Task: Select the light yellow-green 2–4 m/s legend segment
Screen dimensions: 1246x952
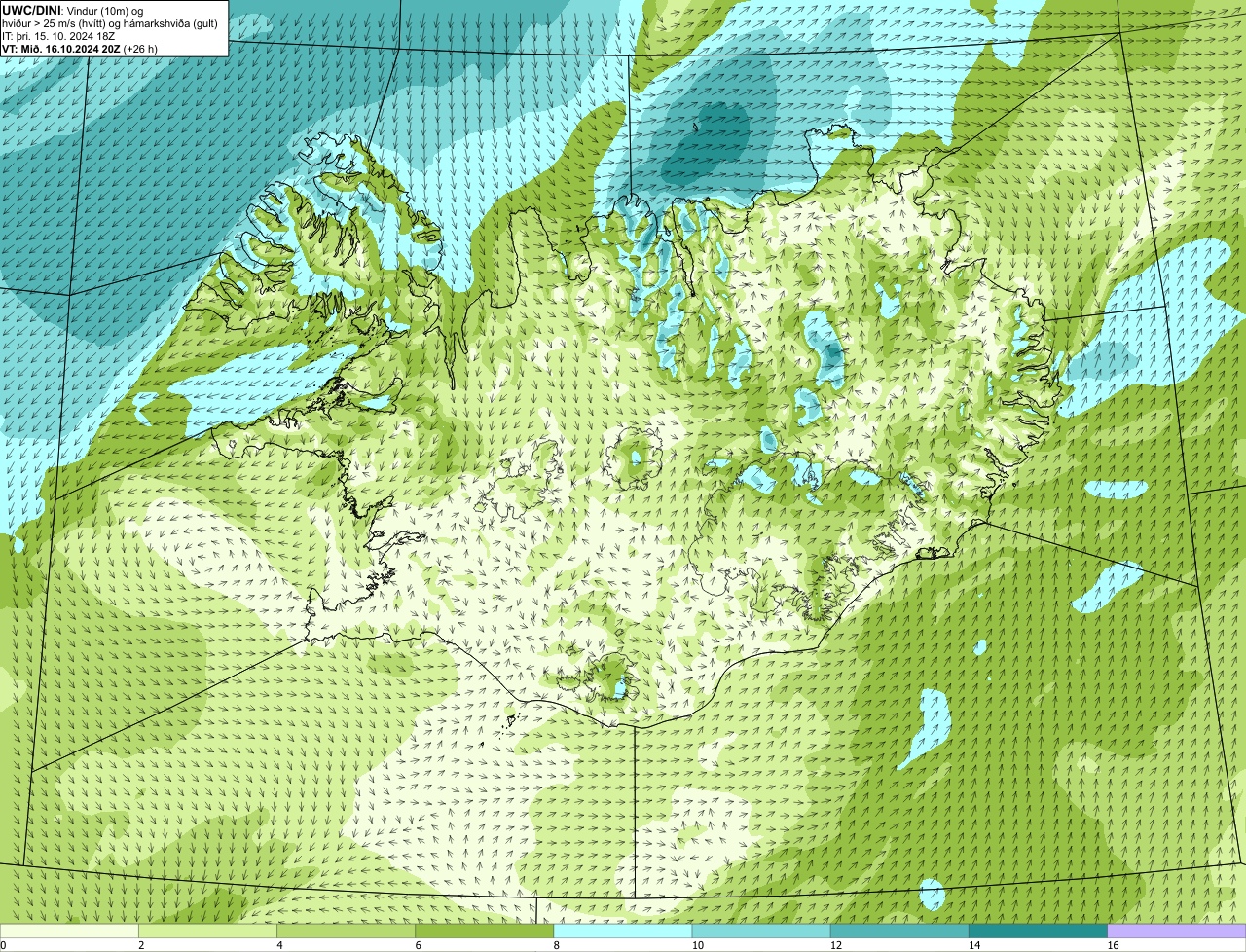Action: 207,931
